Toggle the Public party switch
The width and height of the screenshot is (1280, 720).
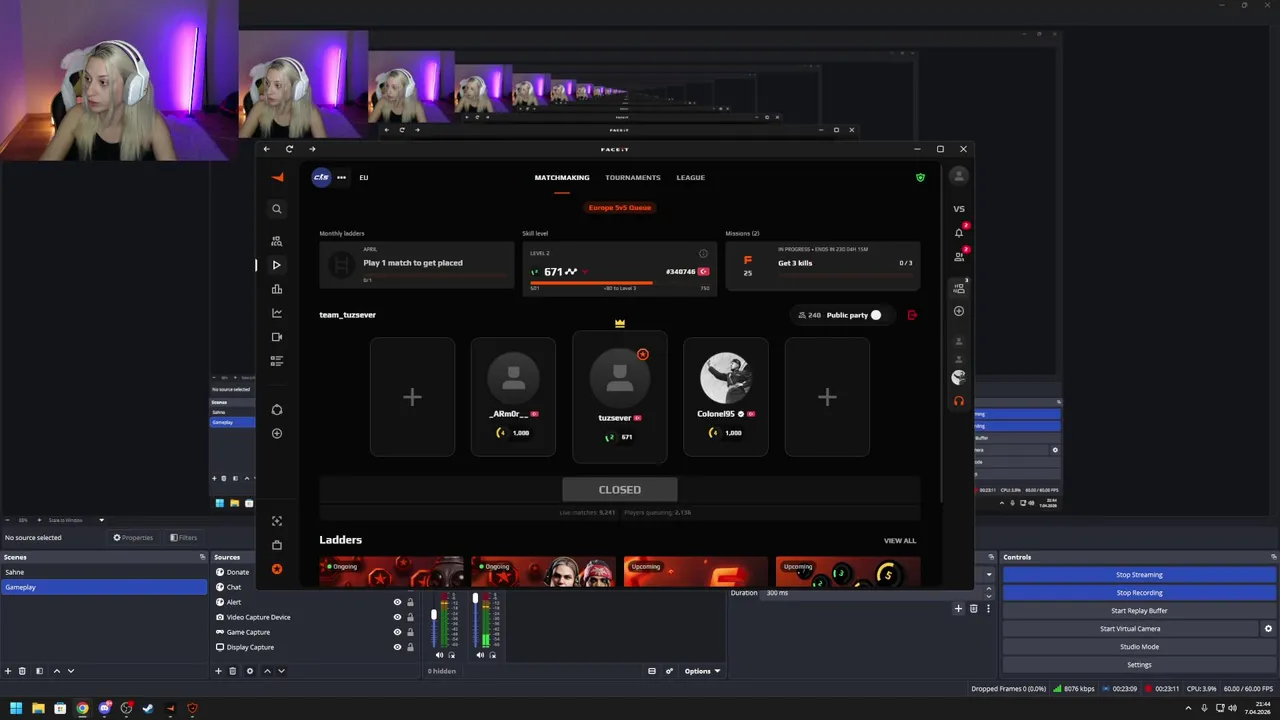(876, 315)
